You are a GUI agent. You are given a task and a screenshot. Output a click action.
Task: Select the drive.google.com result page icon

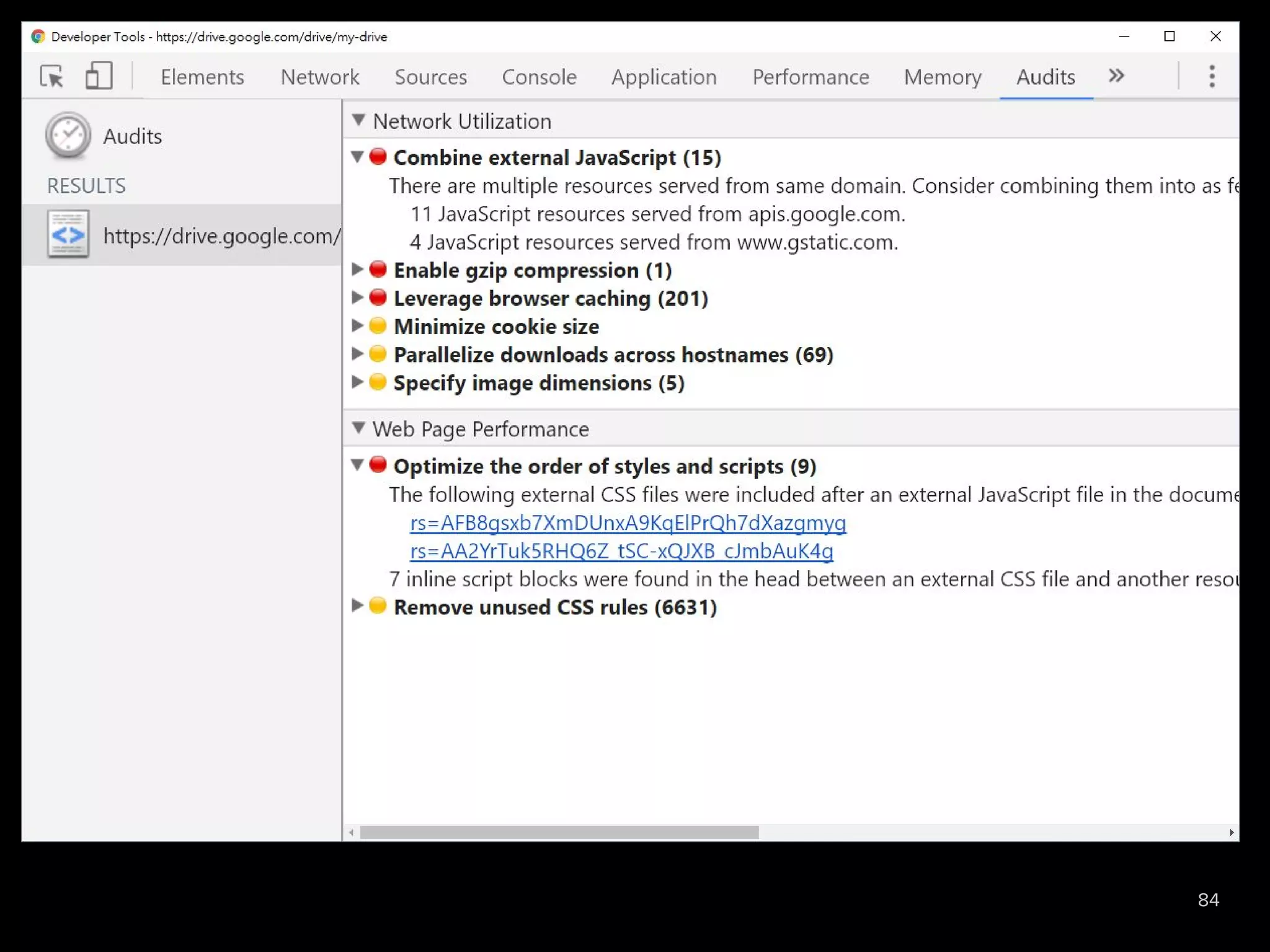pos(68,235)
